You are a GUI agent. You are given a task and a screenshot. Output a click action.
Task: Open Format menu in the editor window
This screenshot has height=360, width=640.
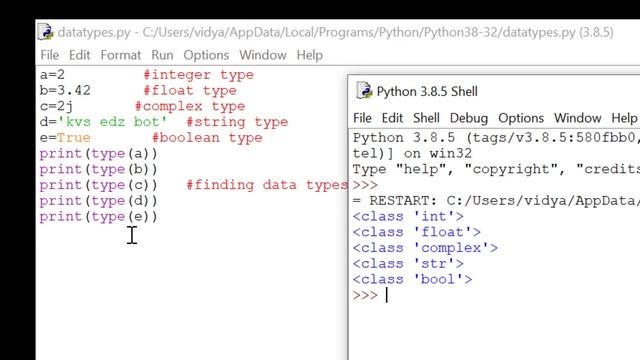pyautogui.click(x=120, y=55)
